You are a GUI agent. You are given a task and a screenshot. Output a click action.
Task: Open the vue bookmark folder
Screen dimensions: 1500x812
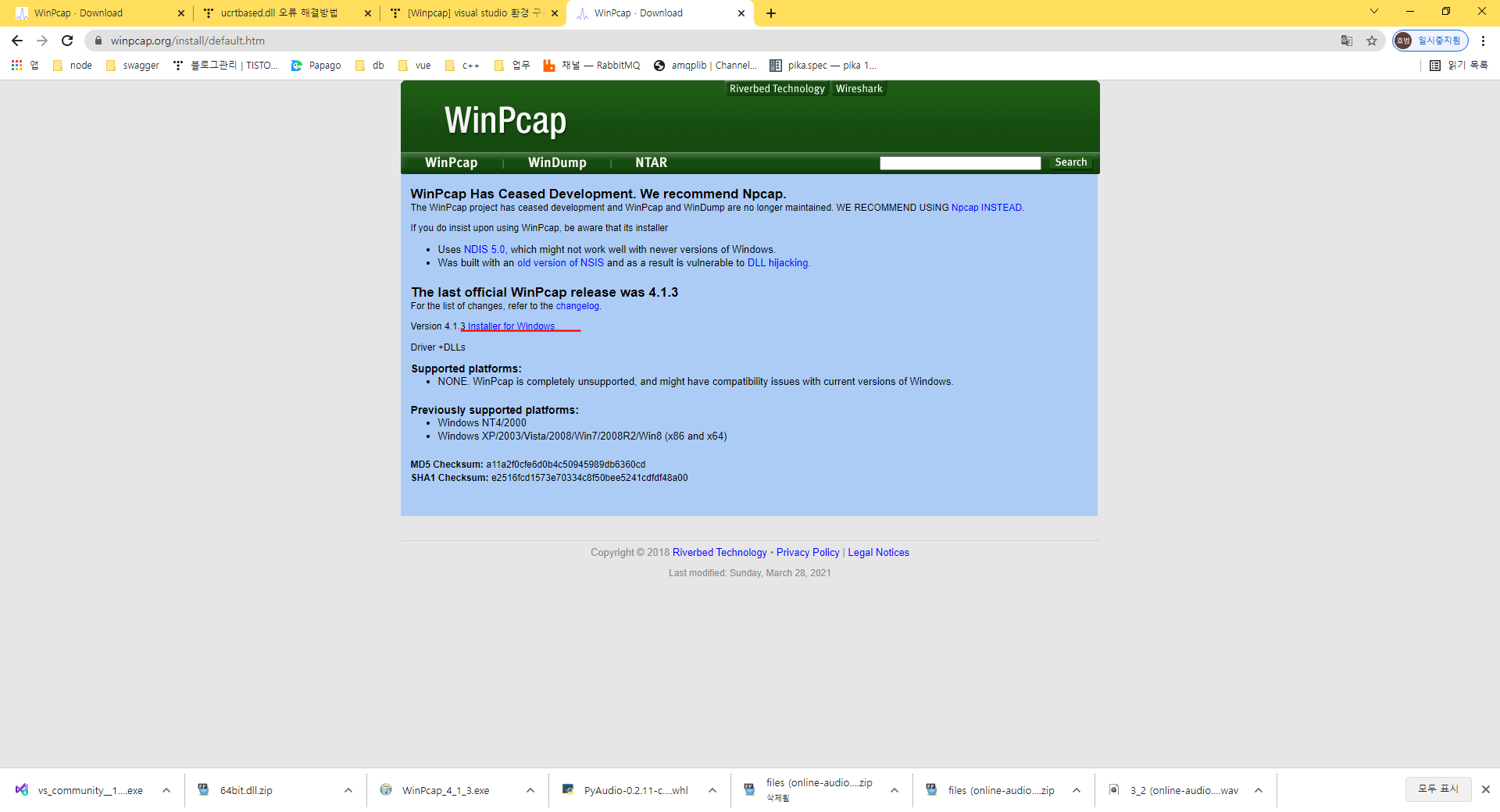pyautogui.click(x=415, y=66)
